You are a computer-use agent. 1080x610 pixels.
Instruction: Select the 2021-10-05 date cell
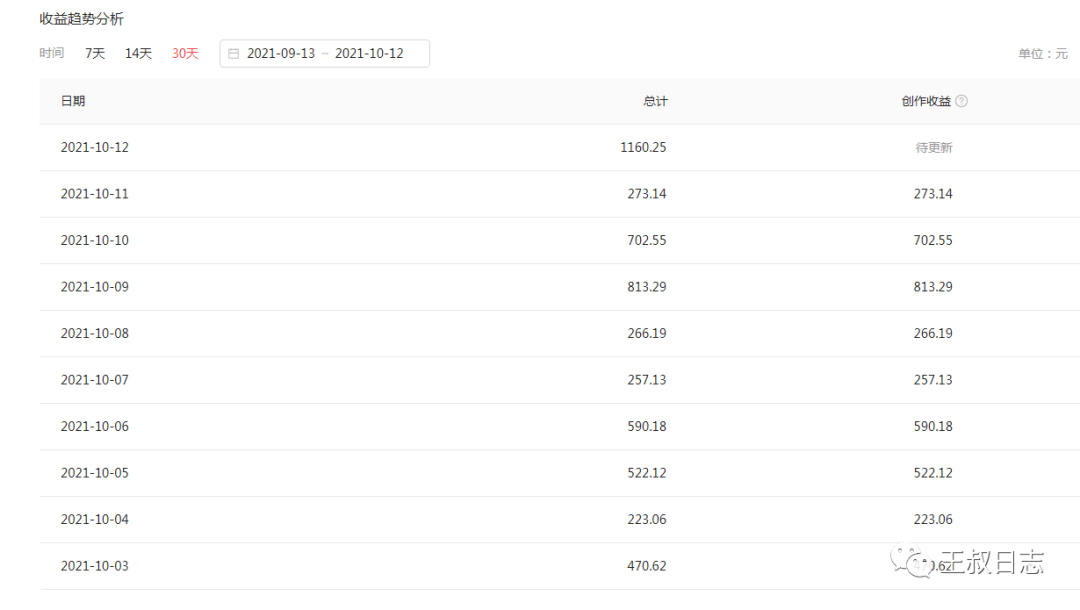point(94,473)
